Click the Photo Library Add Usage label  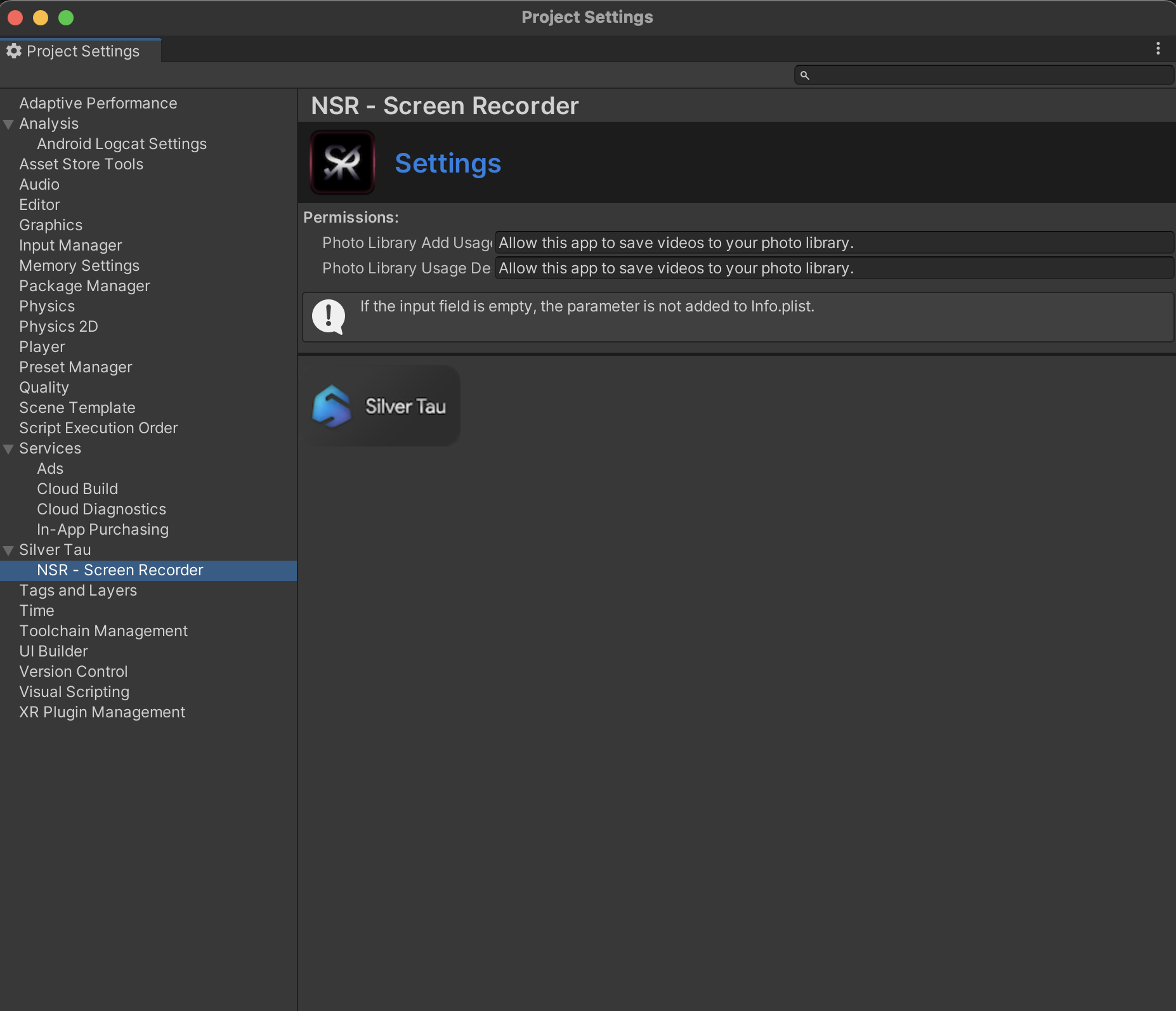coord(407,243)
